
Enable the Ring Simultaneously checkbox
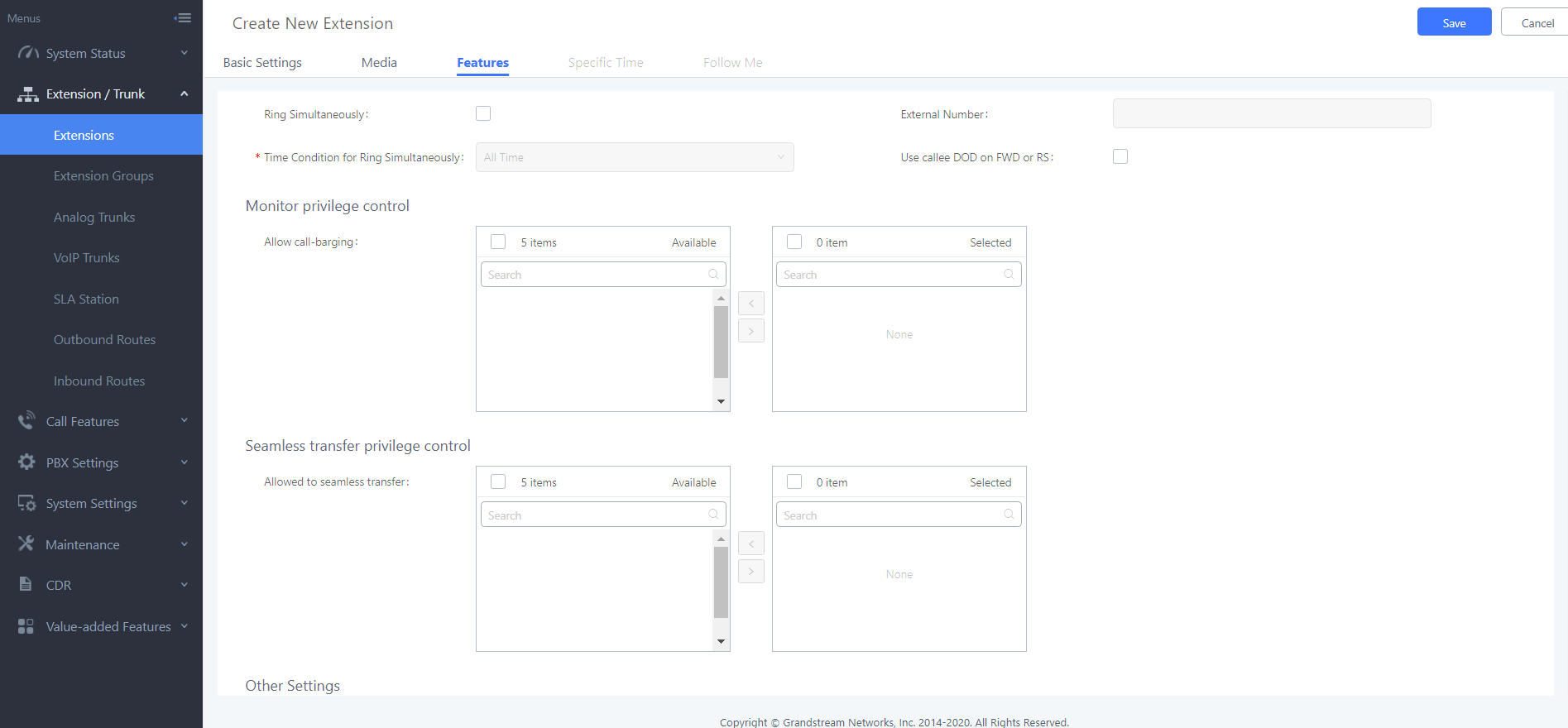click(483, 113)
